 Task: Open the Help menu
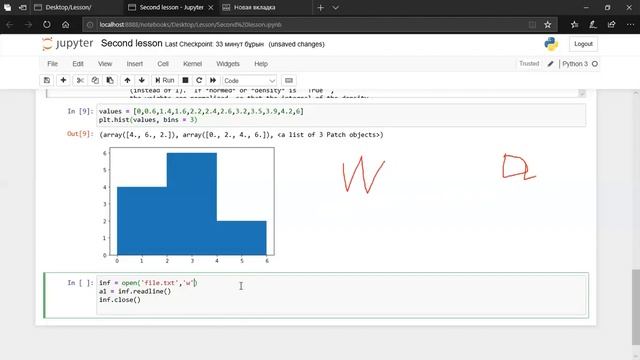[261, 64]
